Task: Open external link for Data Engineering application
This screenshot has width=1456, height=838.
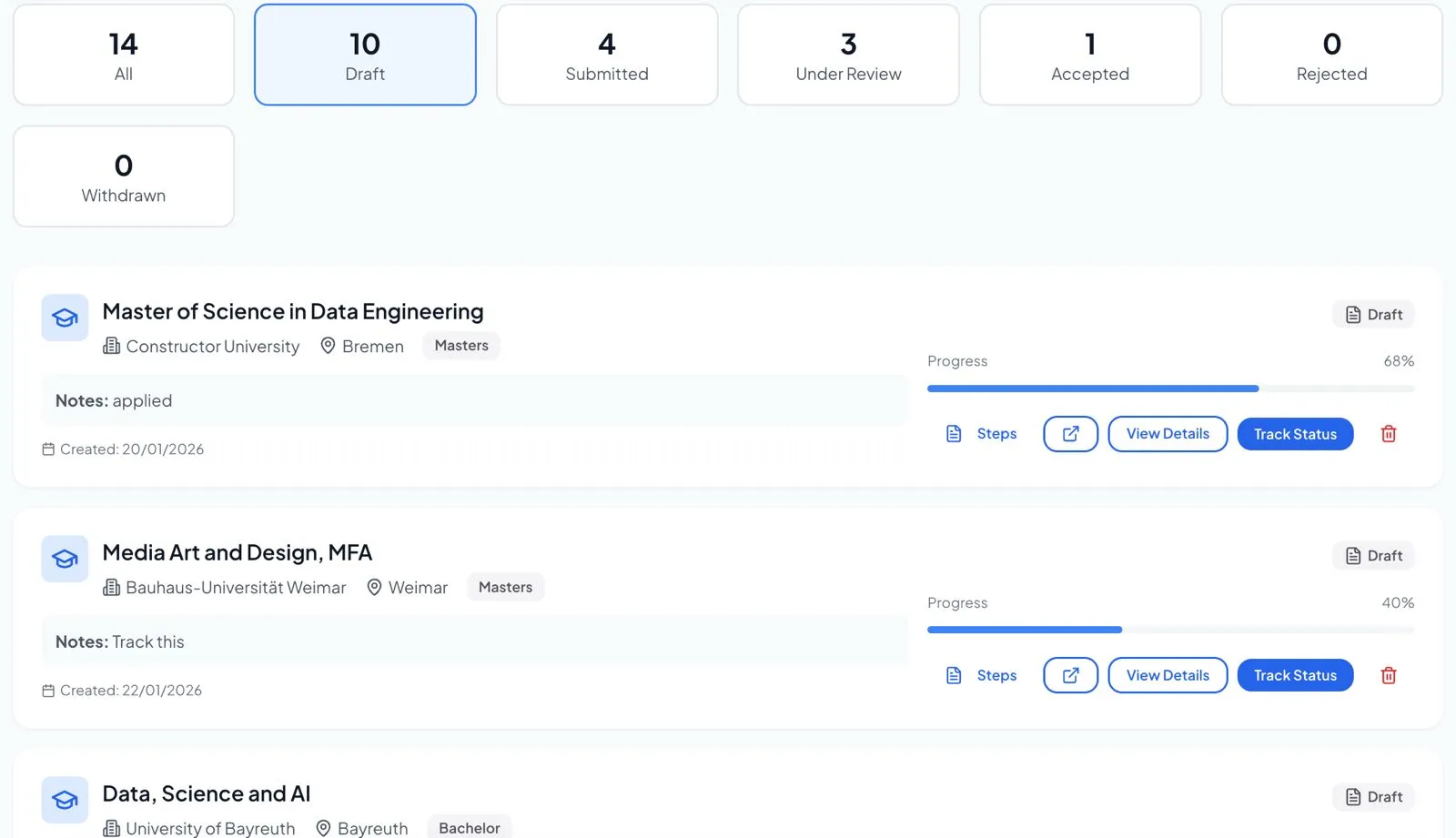Action: tap(1070, 434)
